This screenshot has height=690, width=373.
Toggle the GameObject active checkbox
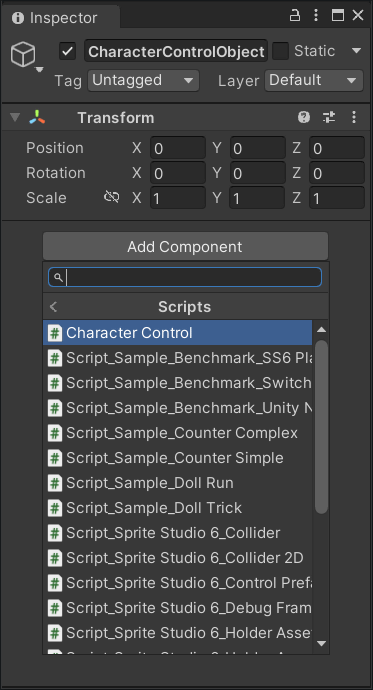[x=67, y=51]
